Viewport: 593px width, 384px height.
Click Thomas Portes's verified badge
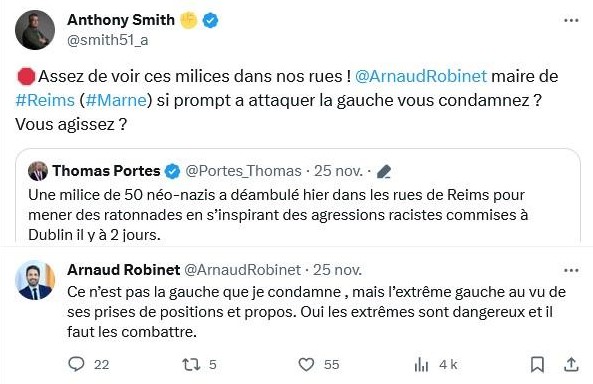[172, 171]
